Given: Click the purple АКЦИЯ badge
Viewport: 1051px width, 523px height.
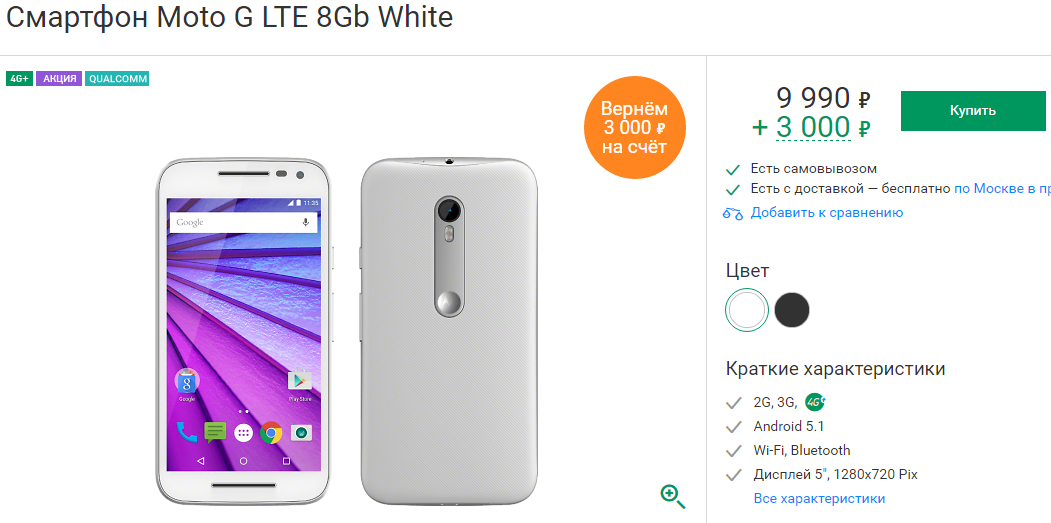Looking at the screenshot, I should tap(59, 78).
